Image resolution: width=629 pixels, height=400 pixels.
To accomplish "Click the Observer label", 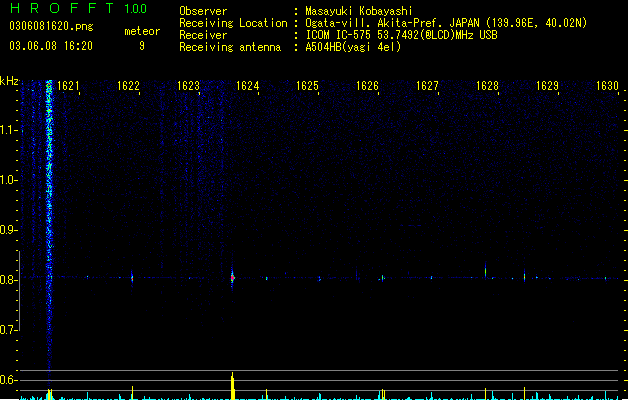I will pos(203,11).
